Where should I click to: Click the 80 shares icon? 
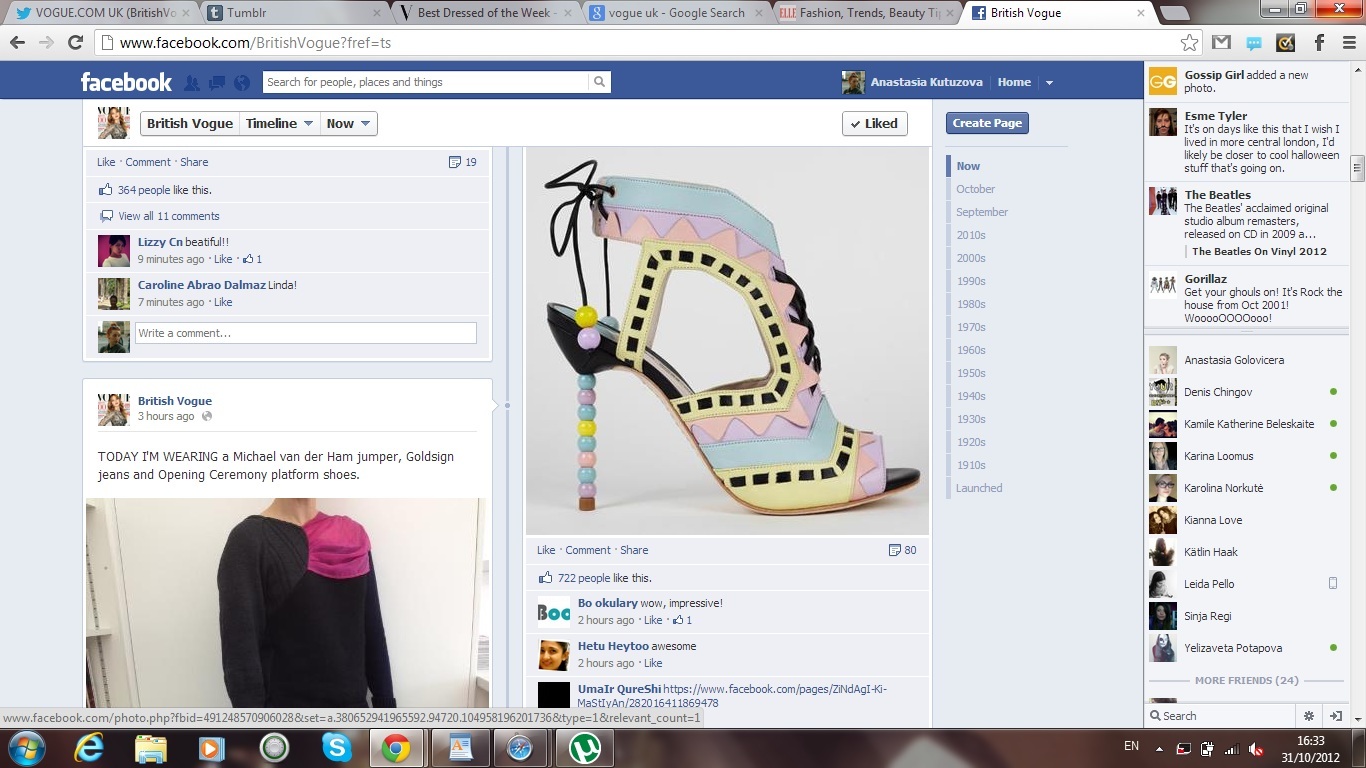click(903, 550)
